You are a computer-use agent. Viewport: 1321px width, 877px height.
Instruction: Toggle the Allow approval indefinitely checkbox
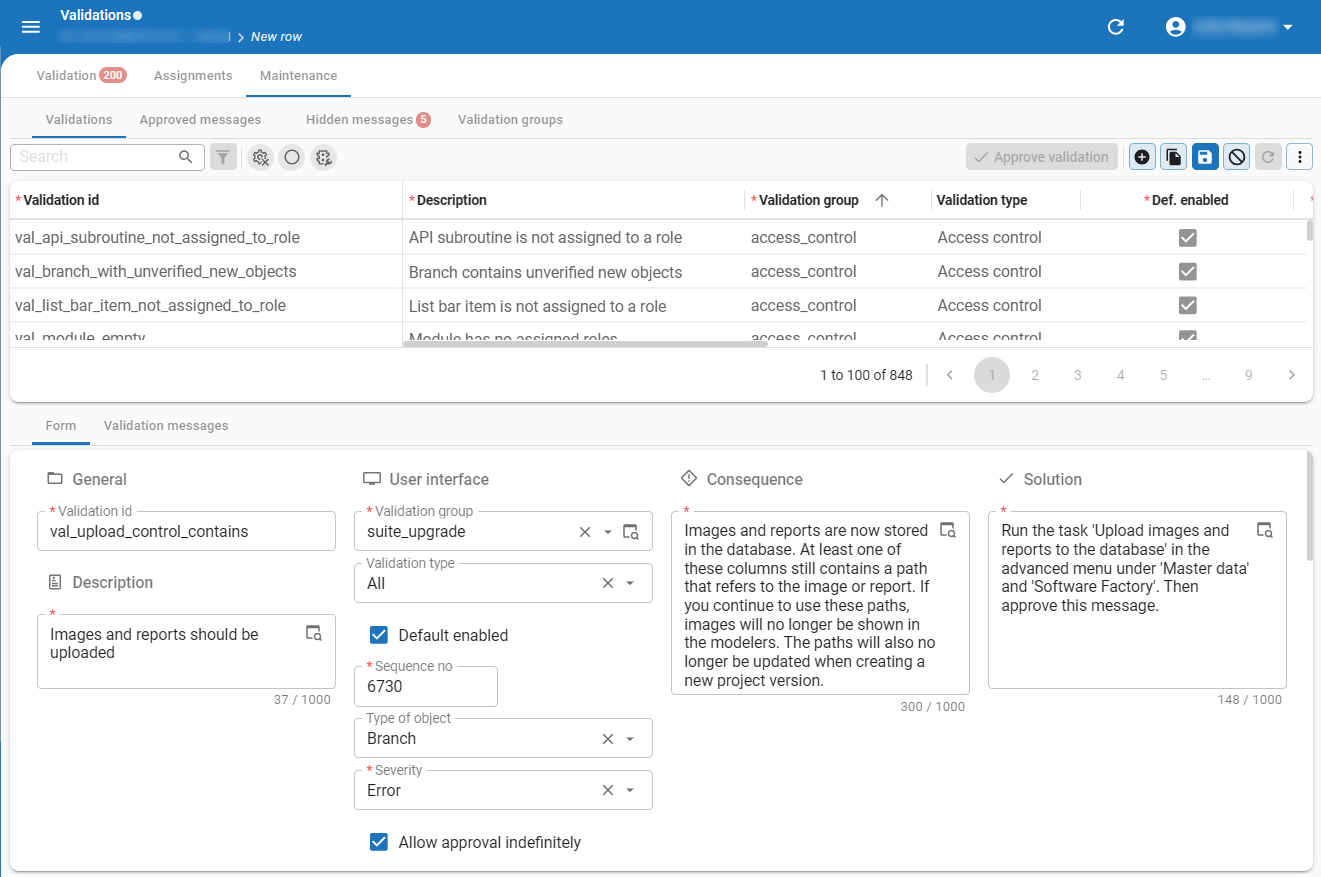pyautogui.click(x=379, y=842)
